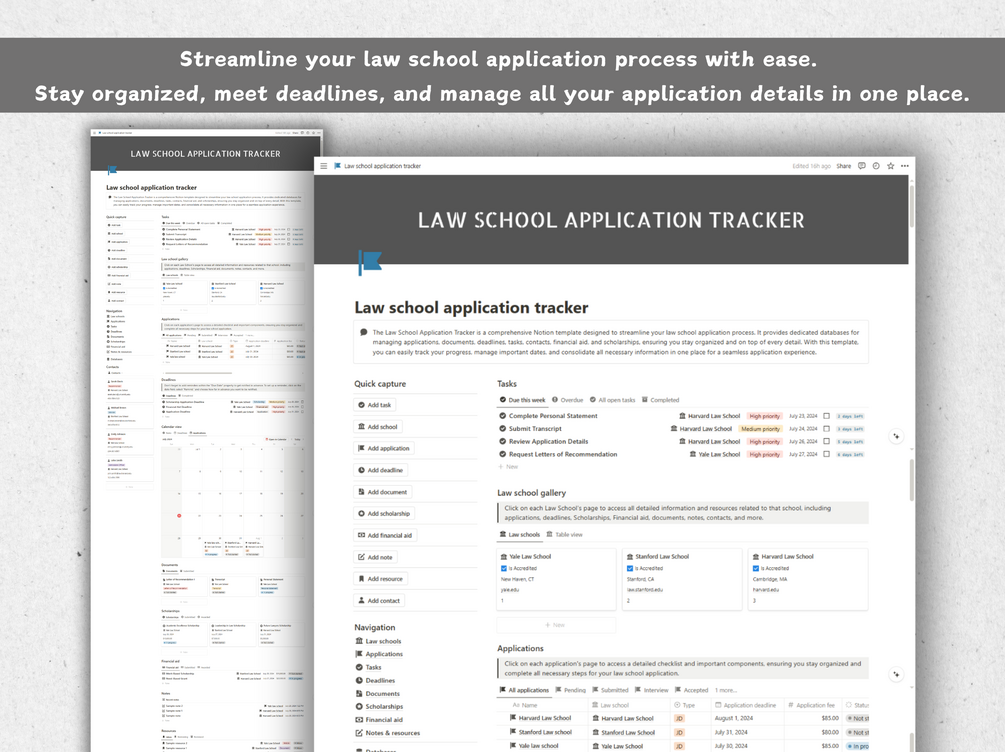The width and height of the screenshot is (1005, 752).
Task: Click Tasks check icon in Navigation list
Action: pyautogui.click(x=359, y=667)
